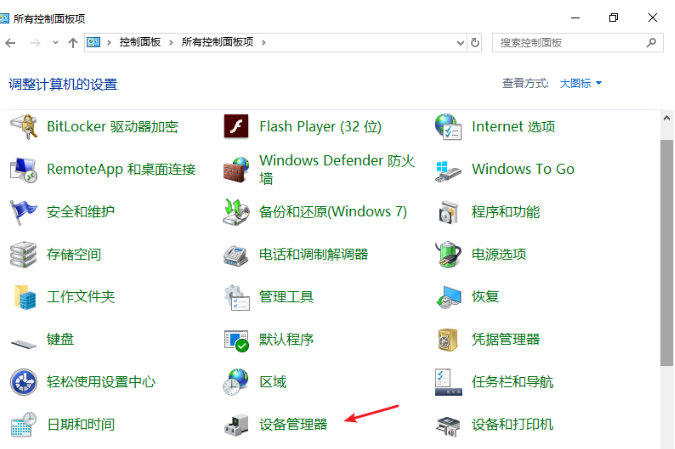This screenshot has width=675, height=449.
Task: Open the 电话和调制解调器 phone icon
Action: pos(236,255)
